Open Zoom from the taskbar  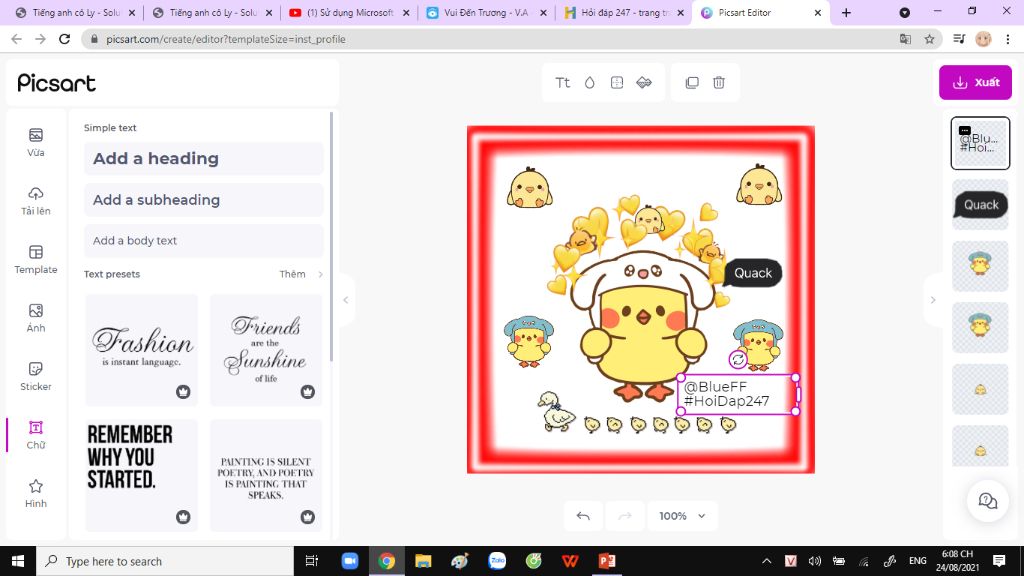350,561
